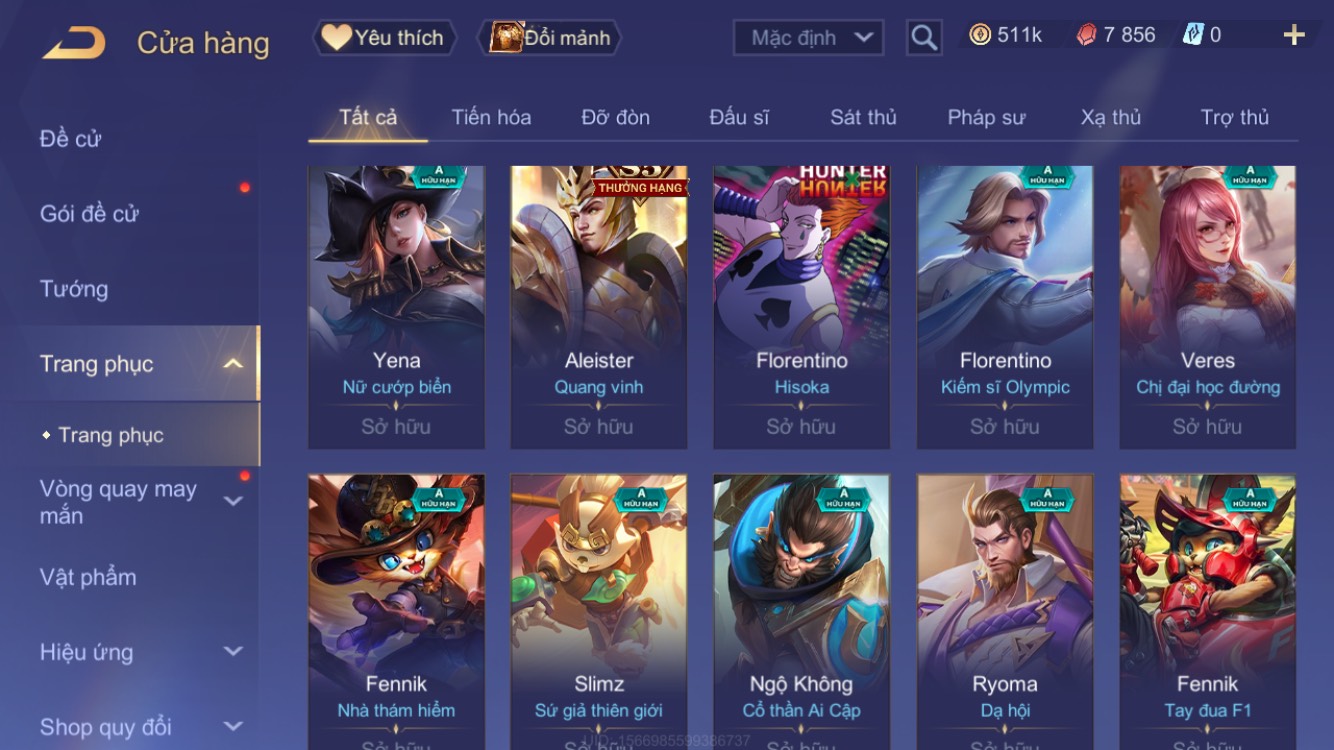1334x750 pixels.
Task: Collapse the Trang phục section
Action: coord(232,364)
